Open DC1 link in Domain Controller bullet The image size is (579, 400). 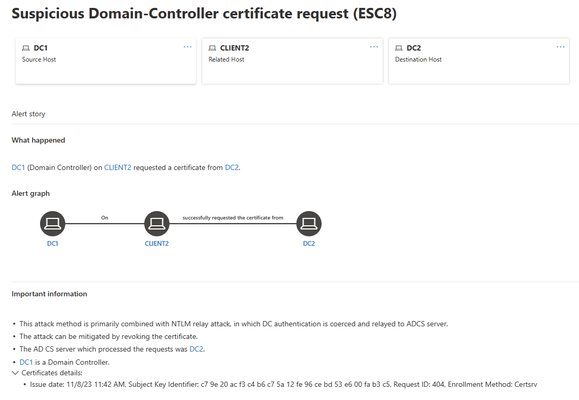[x=26, y=362]
